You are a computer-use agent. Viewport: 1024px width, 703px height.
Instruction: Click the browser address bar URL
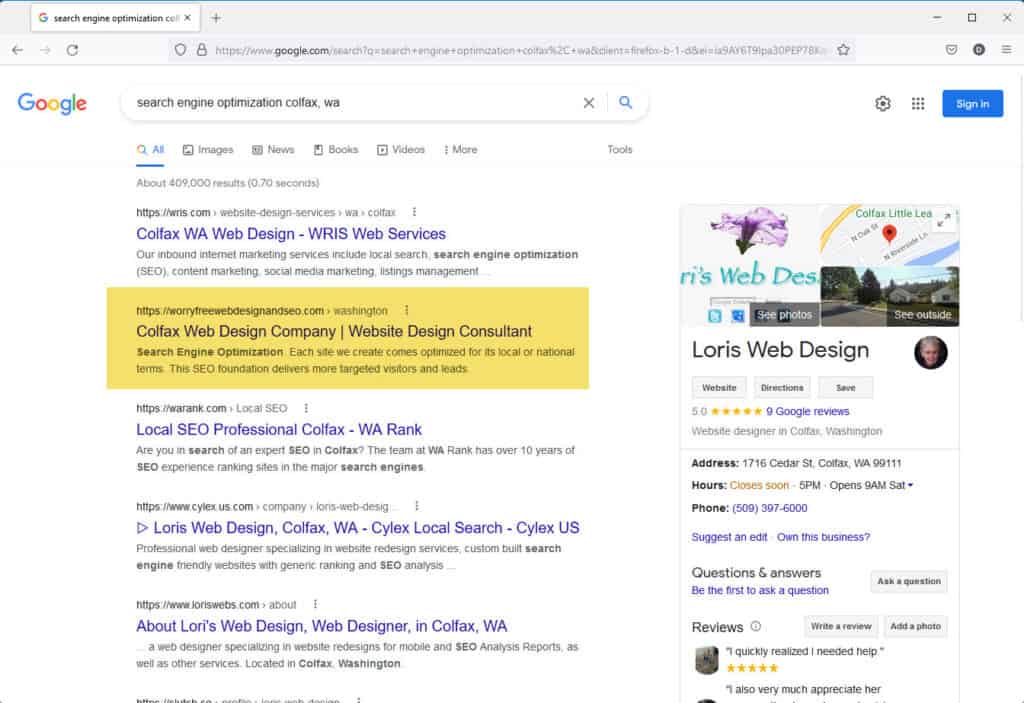tap(520, 50)
